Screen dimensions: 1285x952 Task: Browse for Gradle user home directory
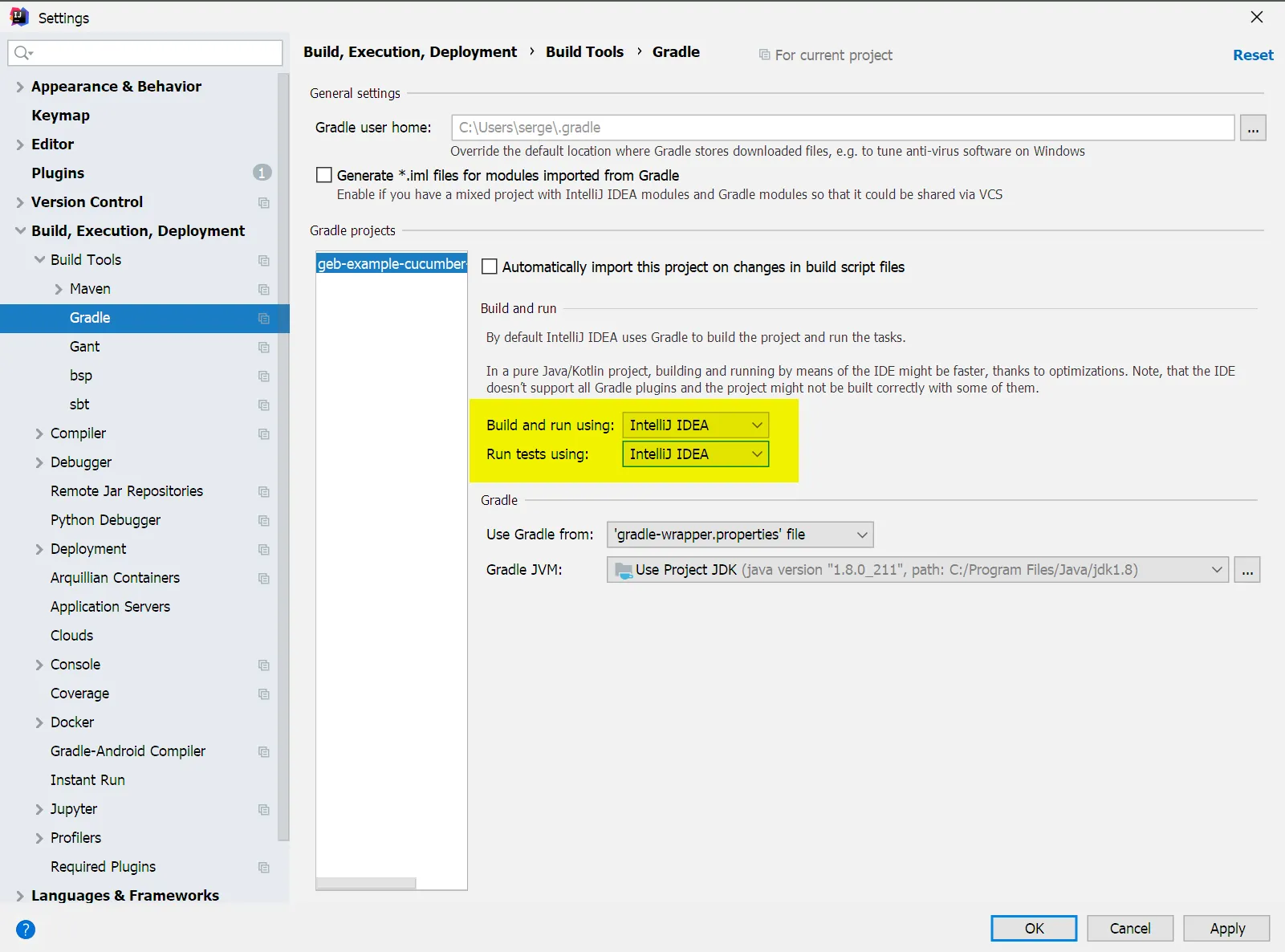point(1253,128)
